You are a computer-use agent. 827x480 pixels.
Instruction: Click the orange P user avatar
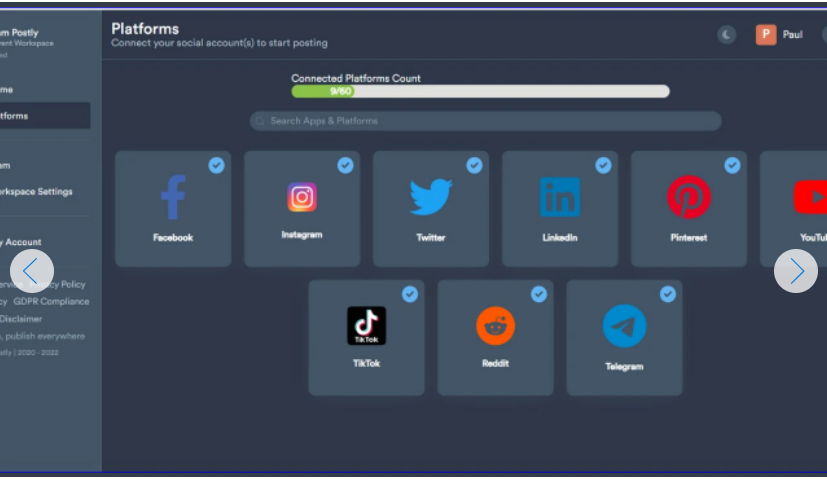(766, 35)
